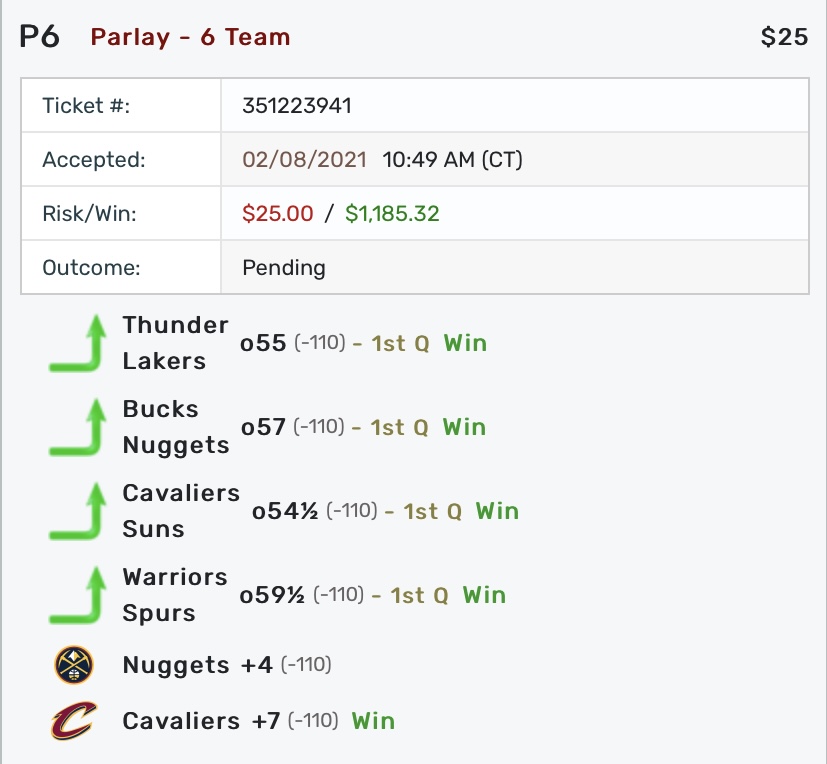This screenshot has height=764, width=827.
Task: Click the accepted date 02/08/2021
Action: point(304,160)
